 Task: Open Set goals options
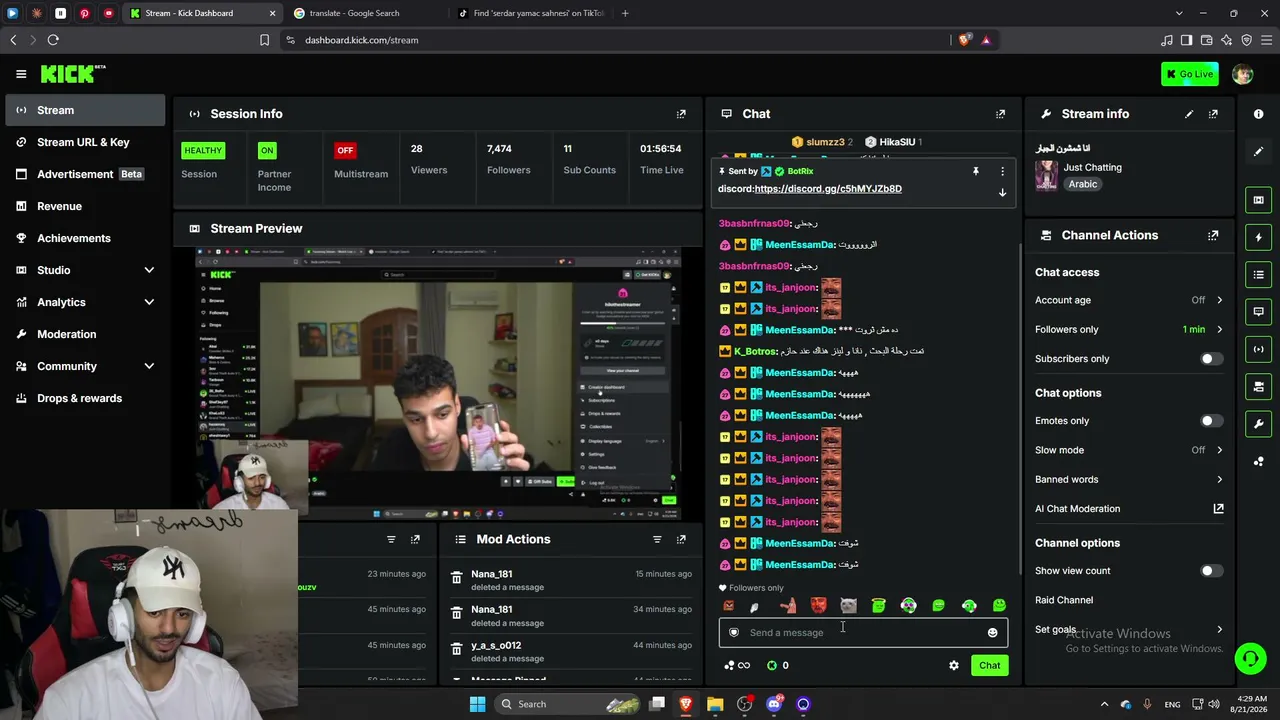pos(1129,629)
